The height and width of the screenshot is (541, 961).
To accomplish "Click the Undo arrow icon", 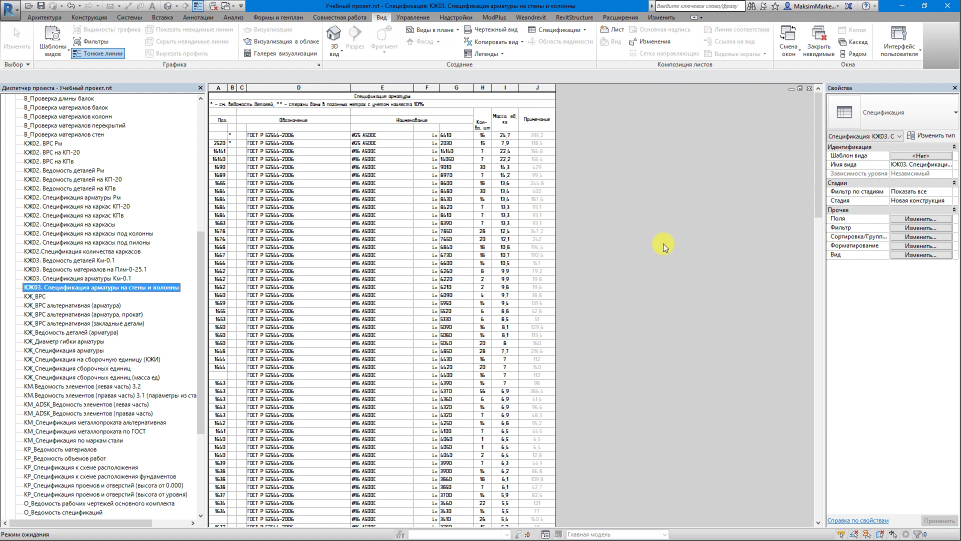I will (71, 6).
